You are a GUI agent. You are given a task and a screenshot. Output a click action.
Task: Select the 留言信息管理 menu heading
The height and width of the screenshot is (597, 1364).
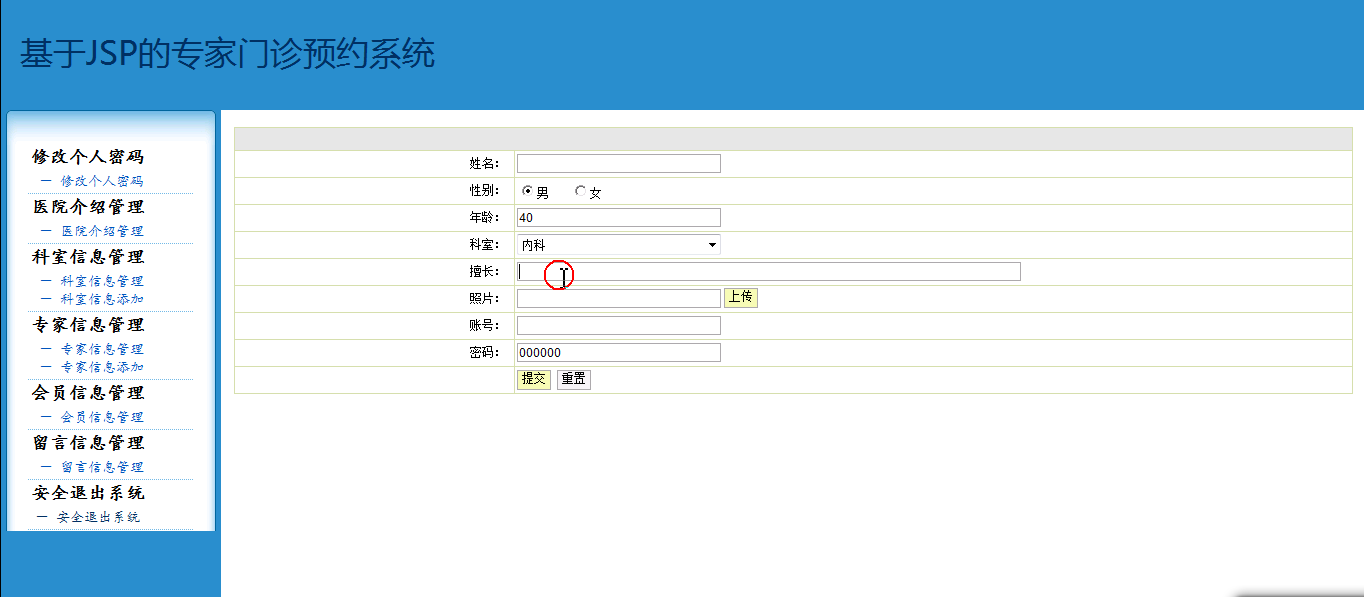click(88, 443)
